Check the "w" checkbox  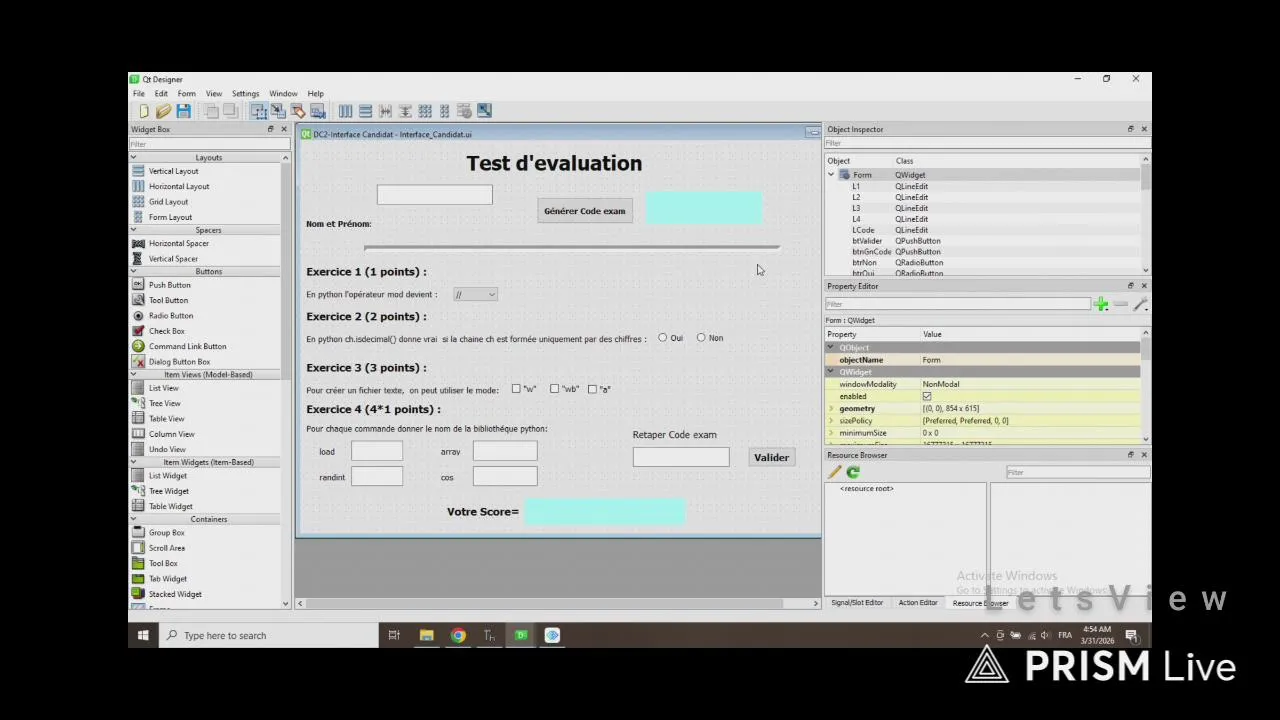(516, 389)
